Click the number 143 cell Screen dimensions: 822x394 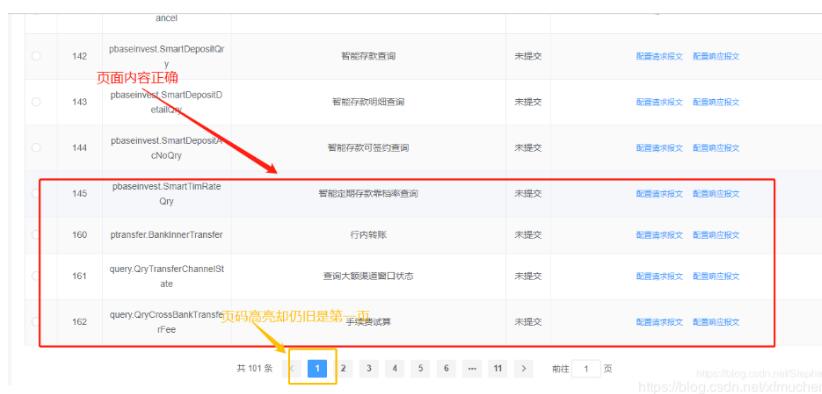(x=79, y=102)
